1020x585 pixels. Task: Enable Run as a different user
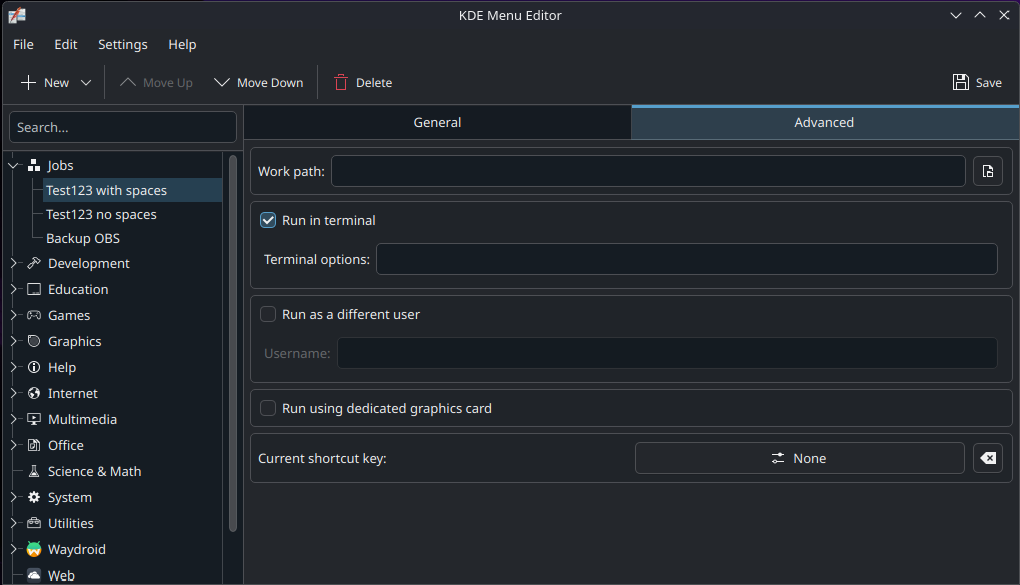[268, 314]
